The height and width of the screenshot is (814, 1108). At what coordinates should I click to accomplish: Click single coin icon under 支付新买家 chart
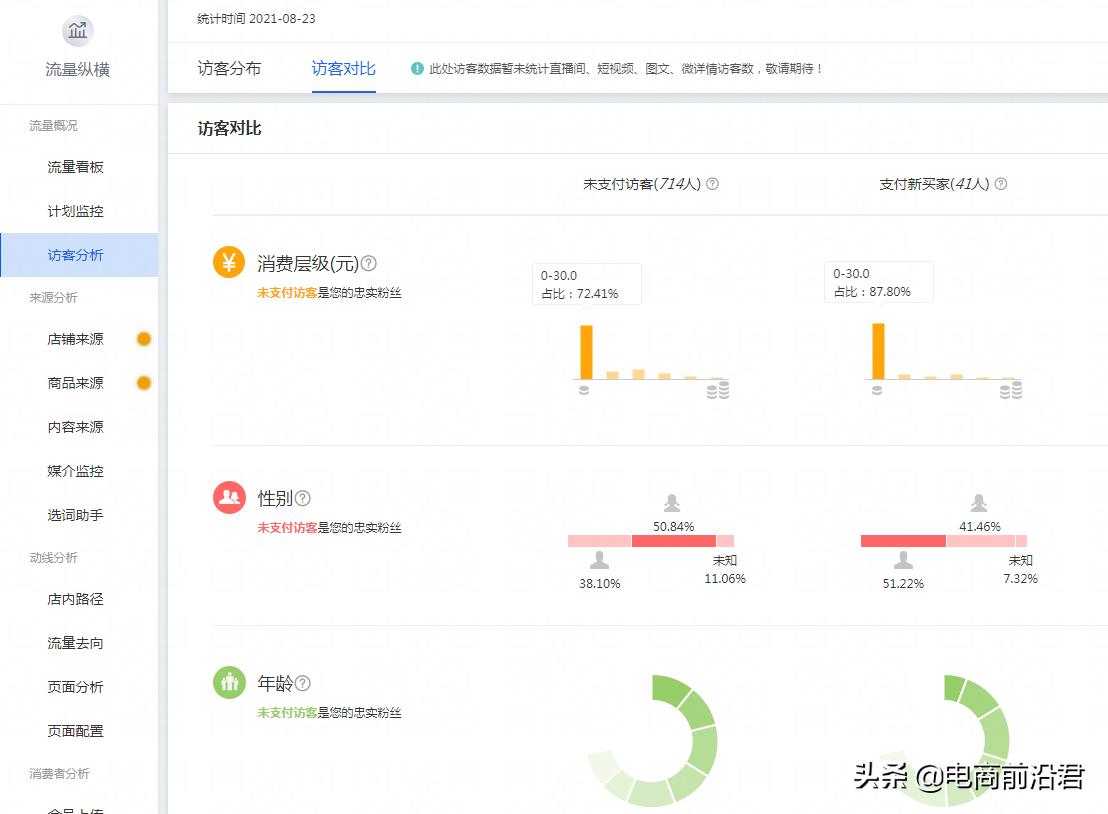pos(877,390)
